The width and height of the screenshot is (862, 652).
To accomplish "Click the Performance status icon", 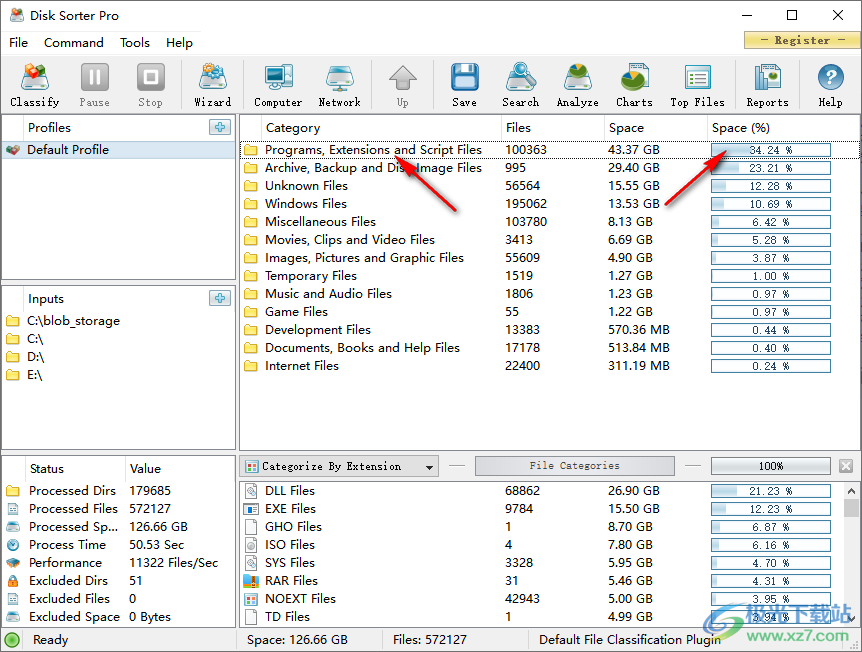I will tap(13, 563).
